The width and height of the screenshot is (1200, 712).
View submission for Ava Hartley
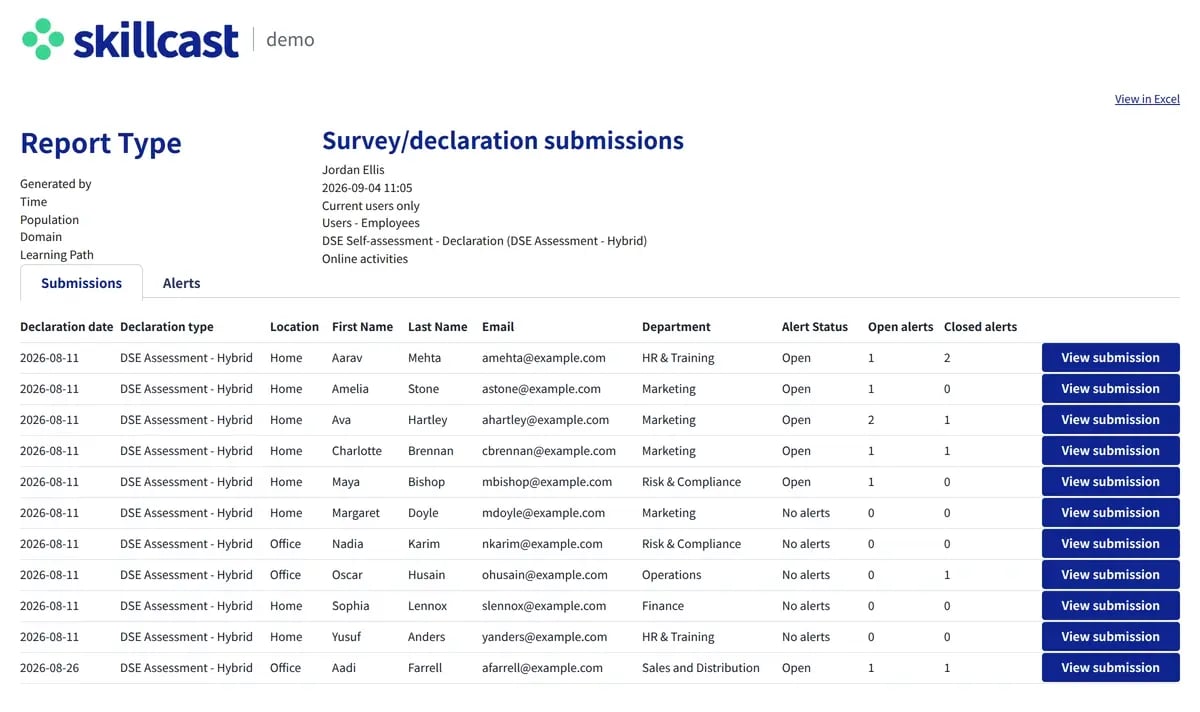point(1110,420)
